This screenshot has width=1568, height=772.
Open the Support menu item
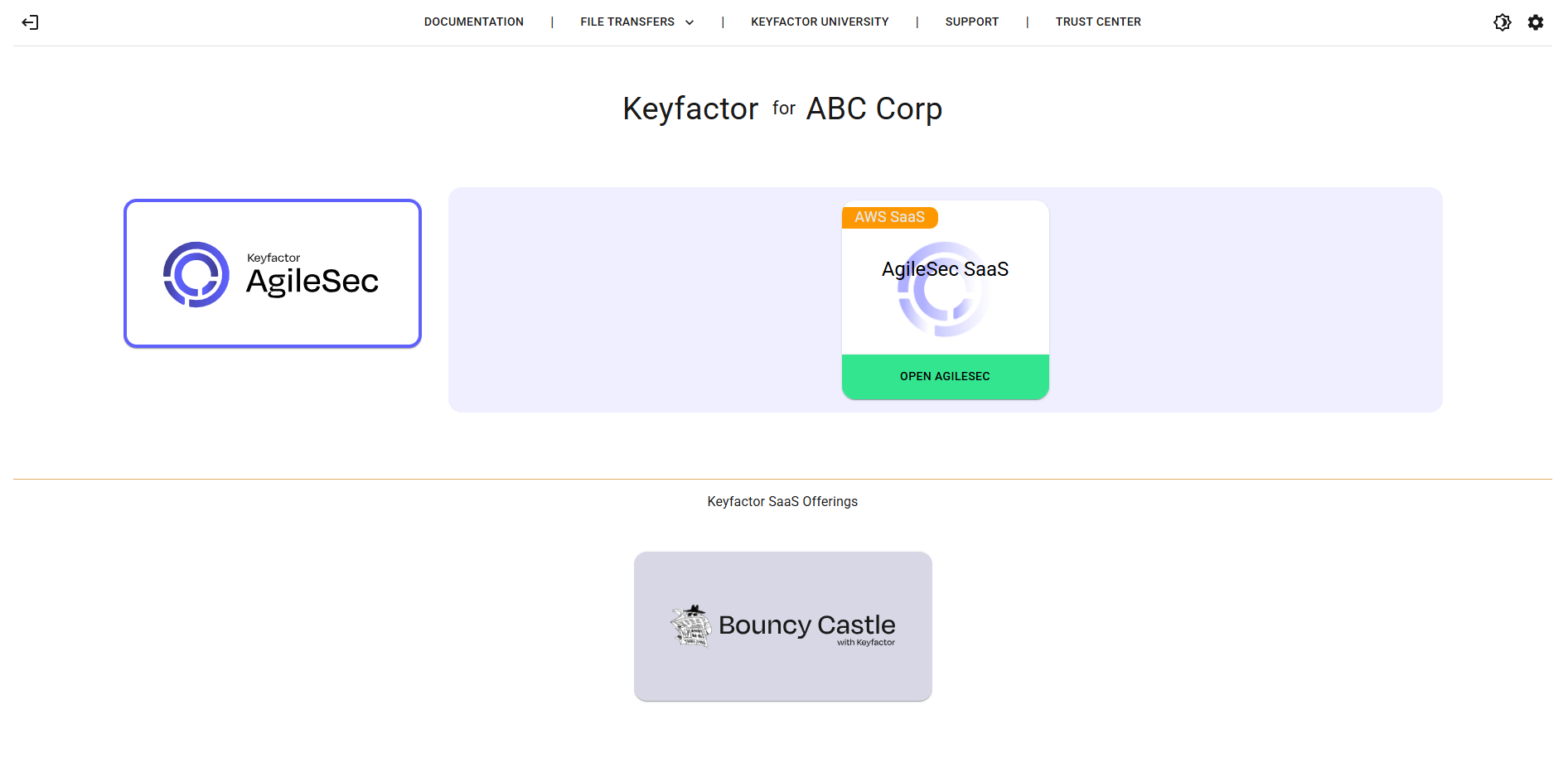click(971, 22)
